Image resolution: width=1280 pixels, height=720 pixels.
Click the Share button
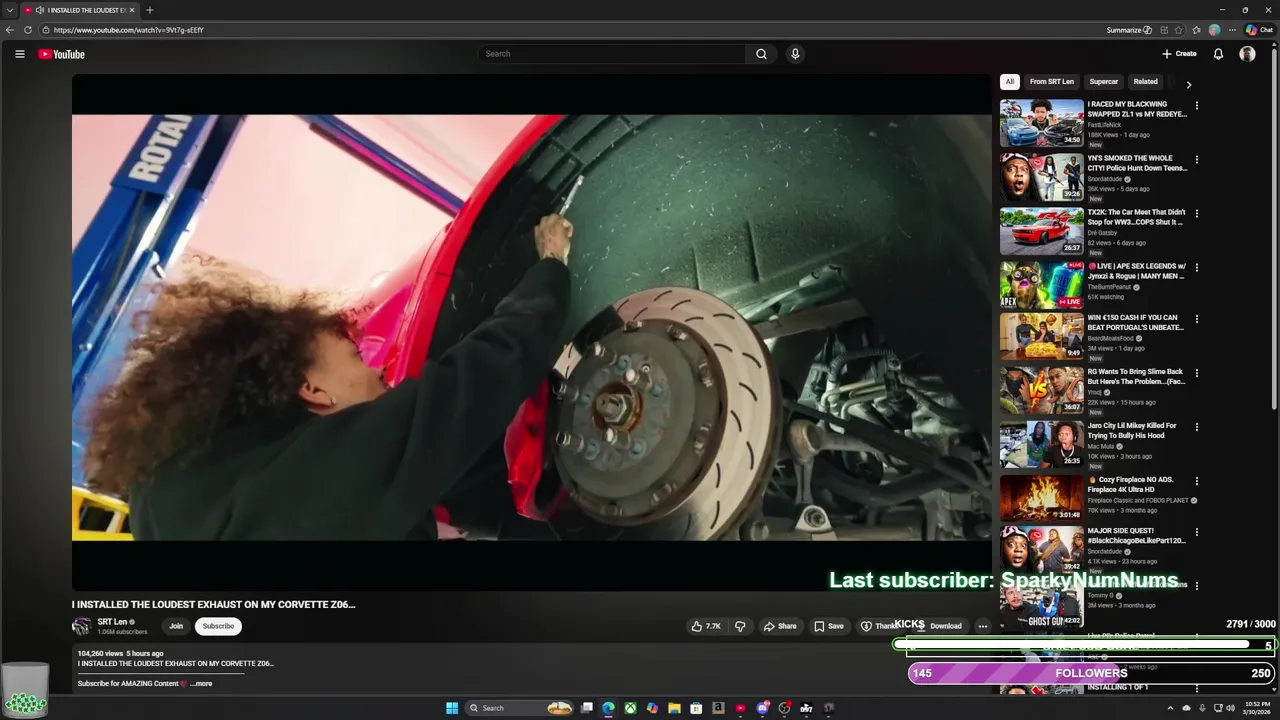[780, 626]
